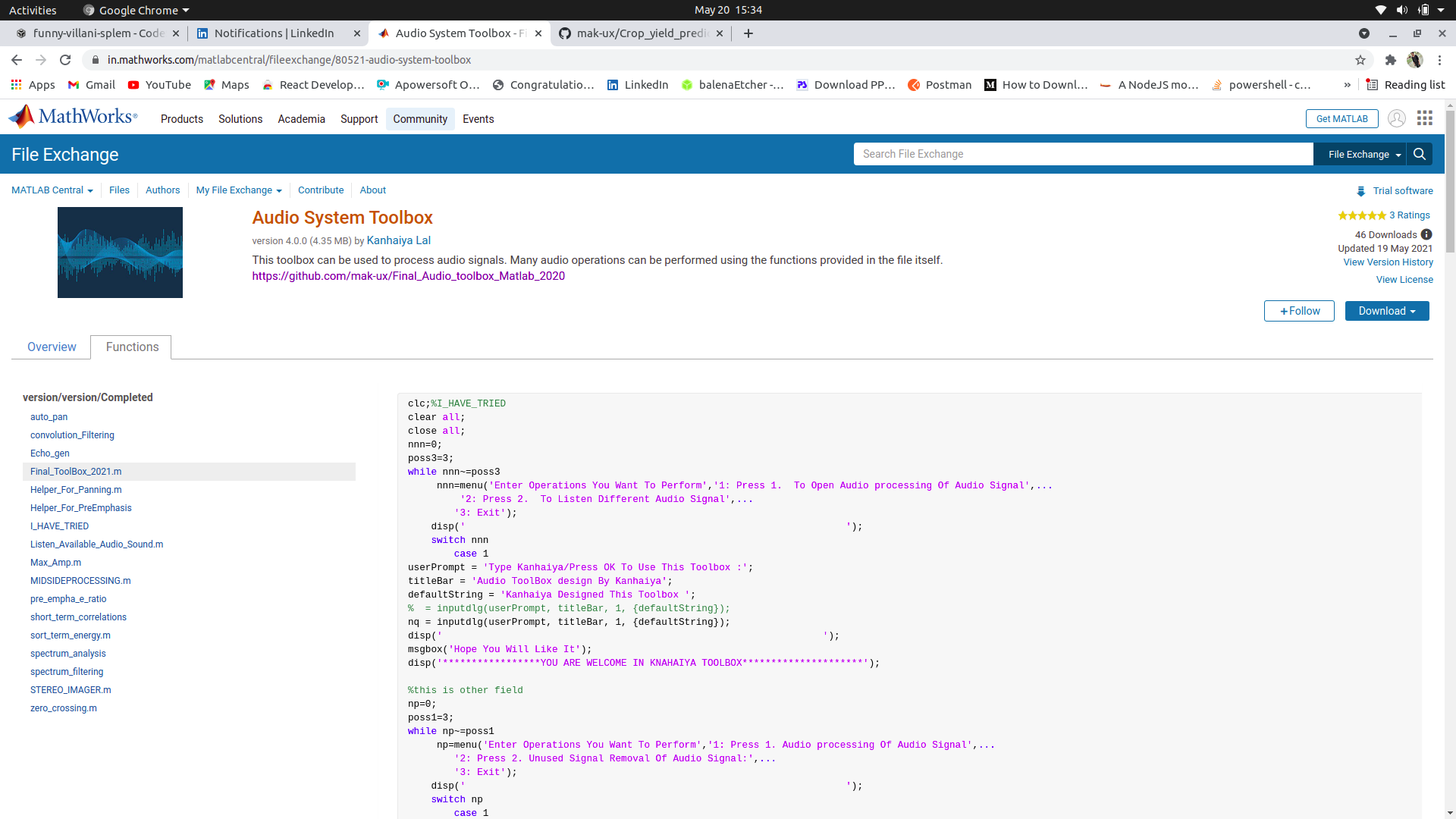Open the MathWorks user account icon
1456x819 pixels.
tap(1396, 118)
